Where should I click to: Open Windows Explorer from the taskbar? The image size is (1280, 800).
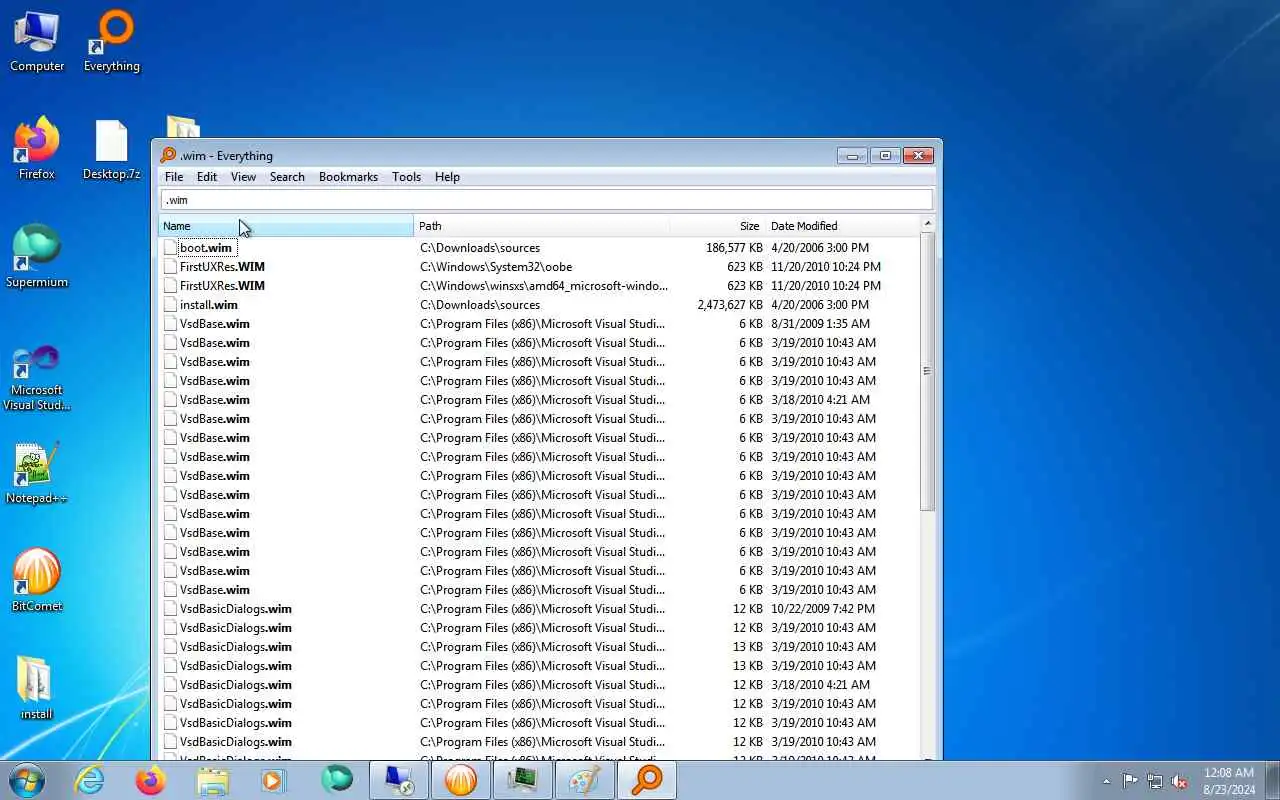pyautogui.click(x=213, y=780)
